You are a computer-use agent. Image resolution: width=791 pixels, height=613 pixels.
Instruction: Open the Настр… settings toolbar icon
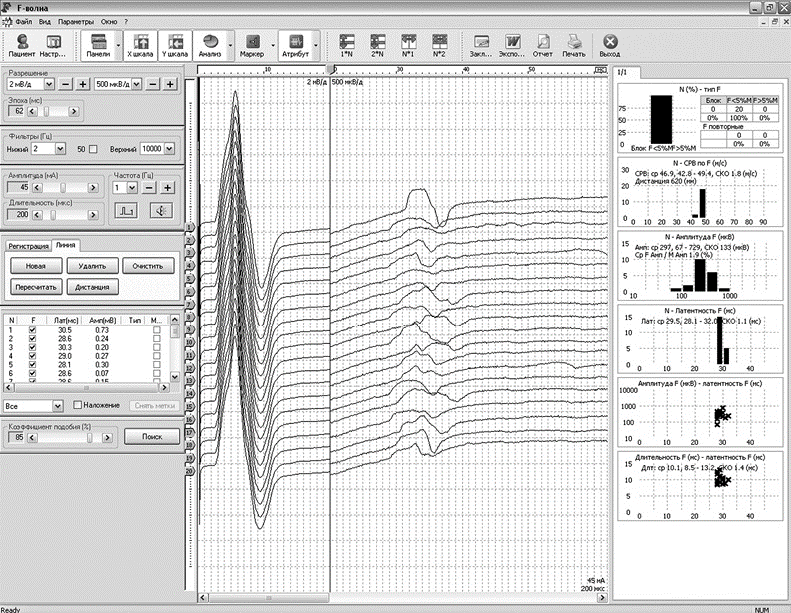[53, 45]
